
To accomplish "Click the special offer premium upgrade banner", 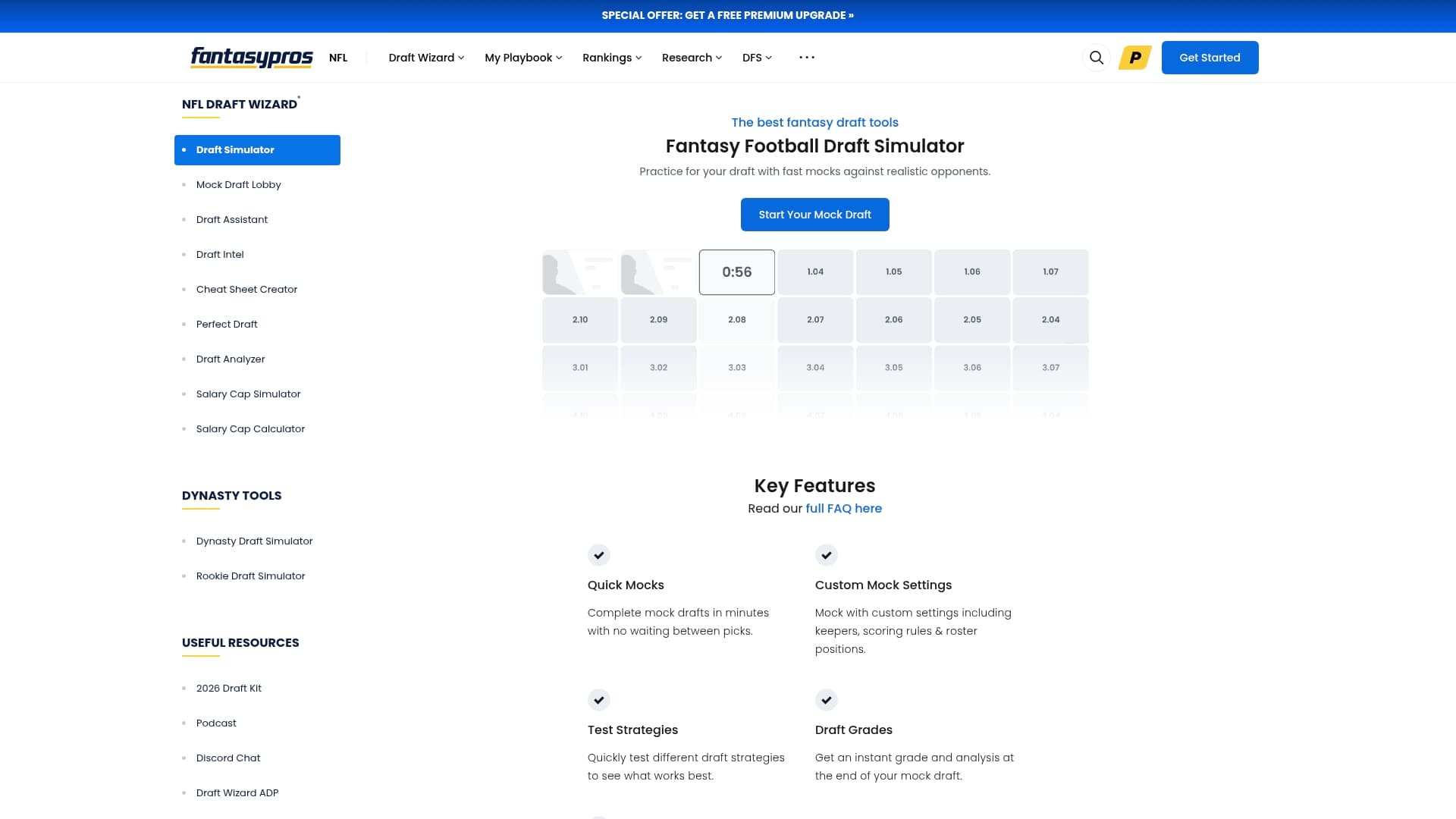I will [x=727, y=15].
